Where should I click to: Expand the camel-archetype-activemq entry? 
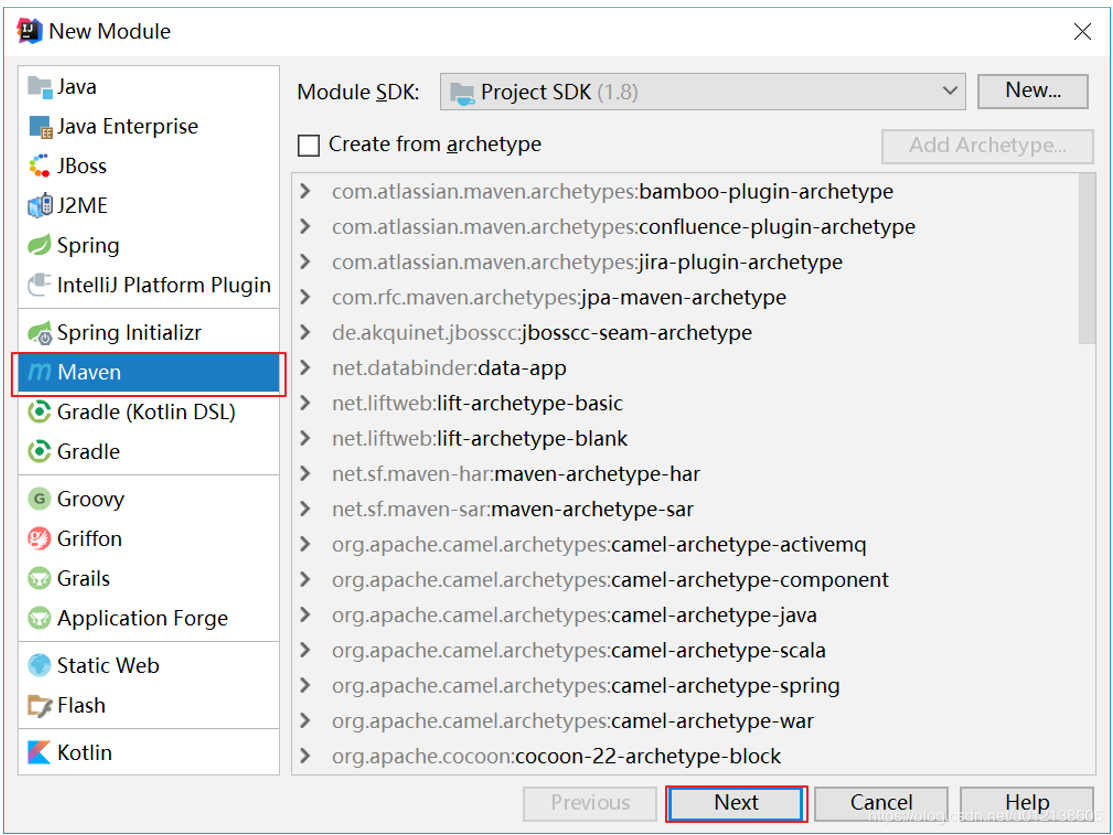(306, 545)
